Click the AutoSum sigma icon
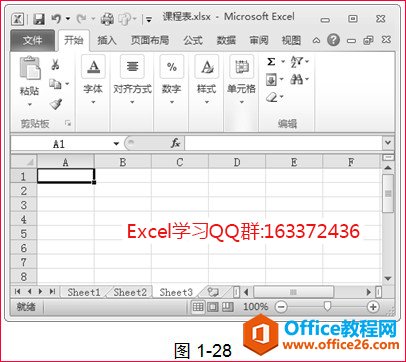 coord(271,62)
